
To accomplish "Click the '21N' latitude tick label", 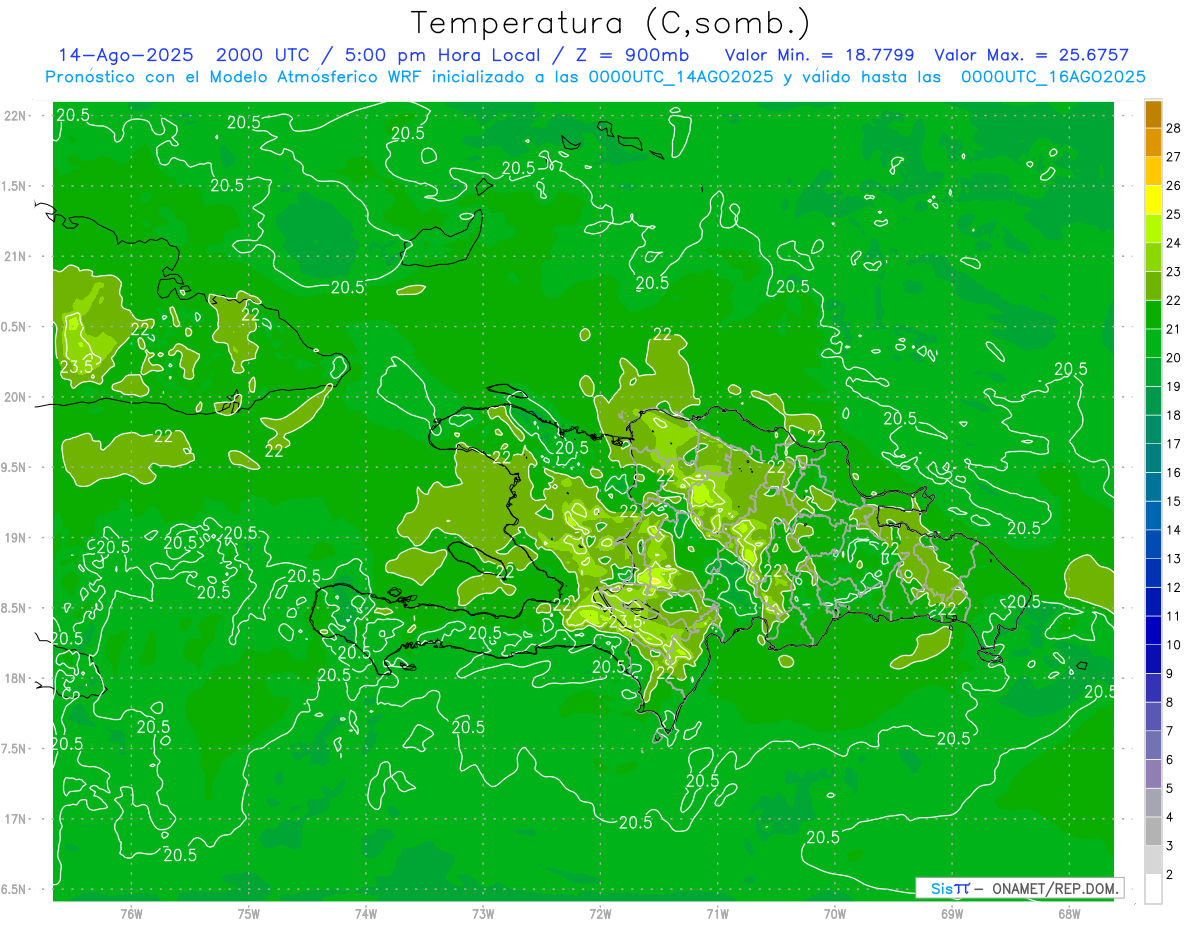I will click(x=17, y=257).
